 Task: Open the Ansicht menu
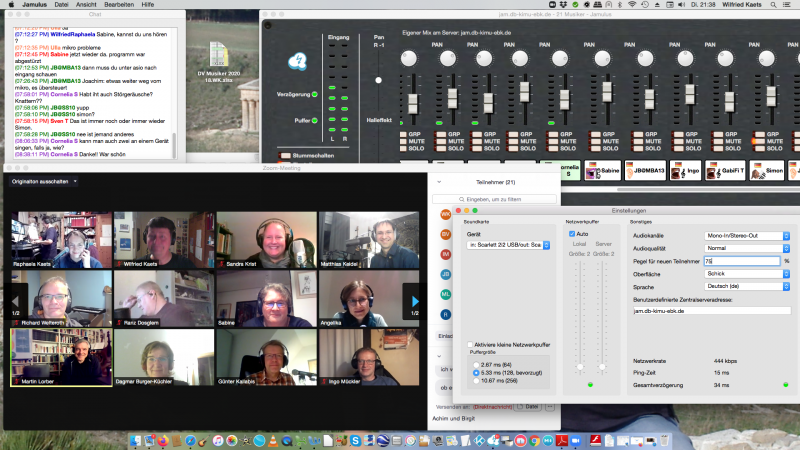point(86,6)
